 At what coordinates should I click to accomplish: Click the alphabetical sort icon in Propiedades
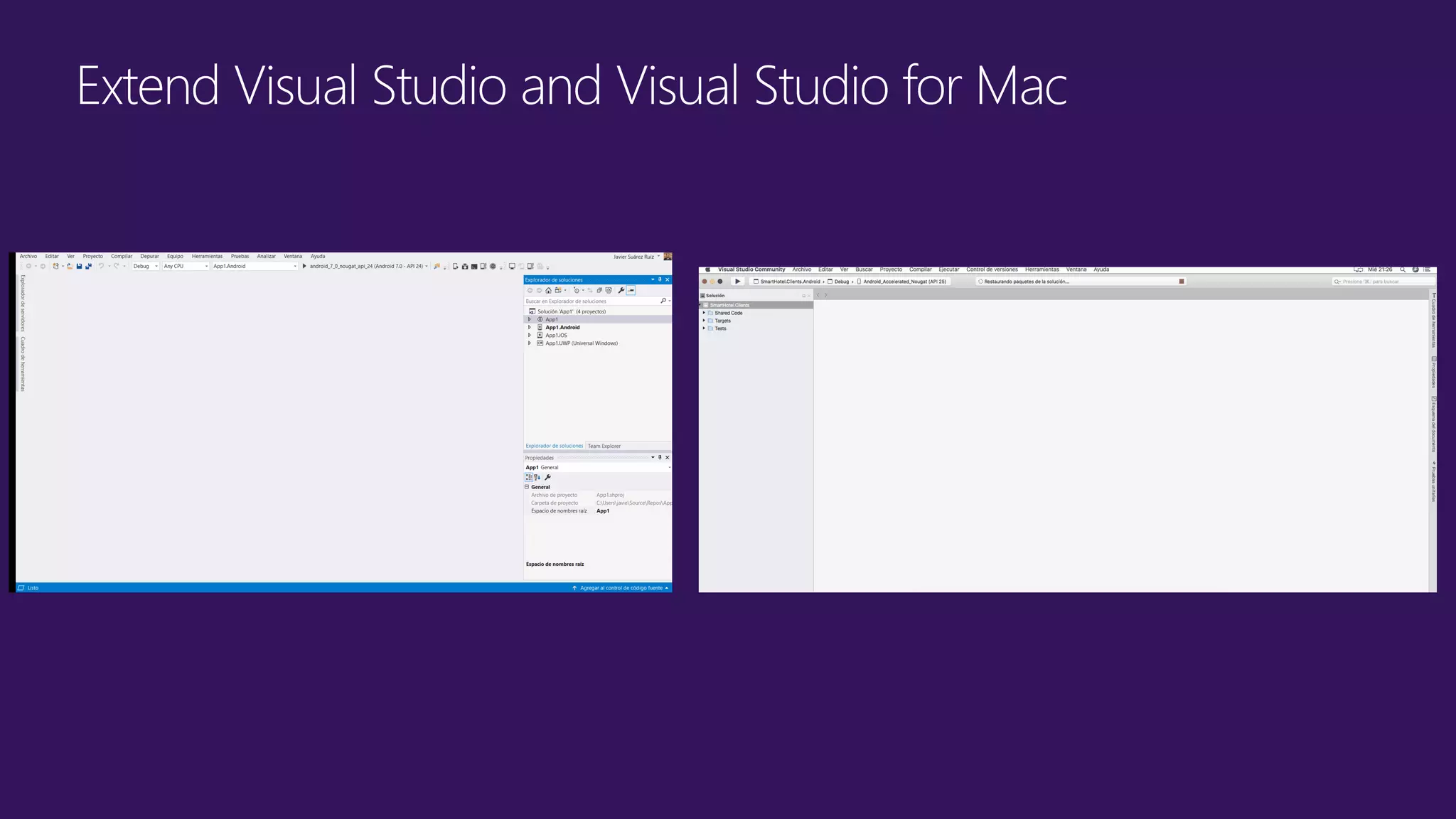coord(537,478)
